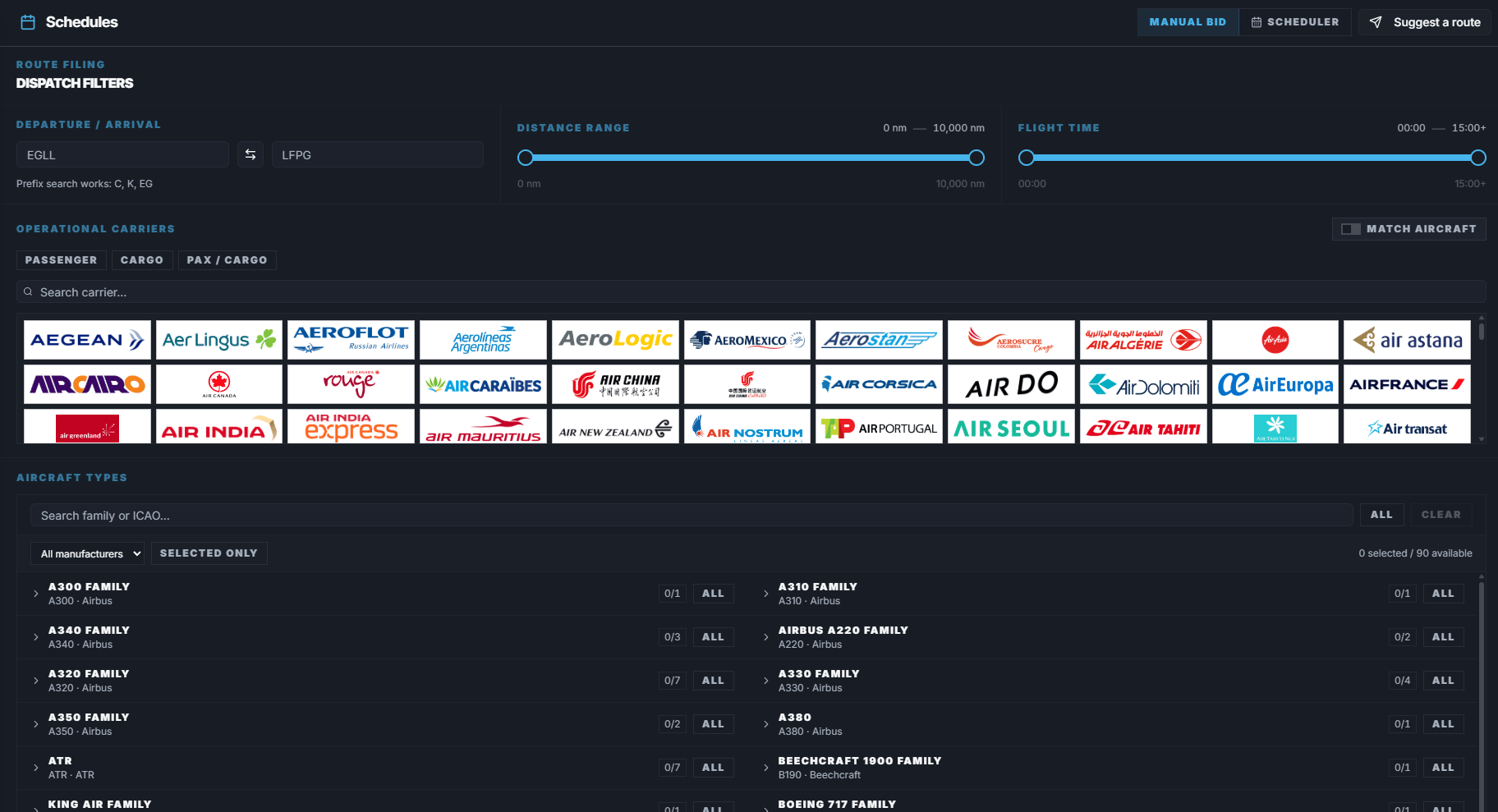Pick the Air Algérie carrier logo

pyautogui.click(x=1143, y=340)
